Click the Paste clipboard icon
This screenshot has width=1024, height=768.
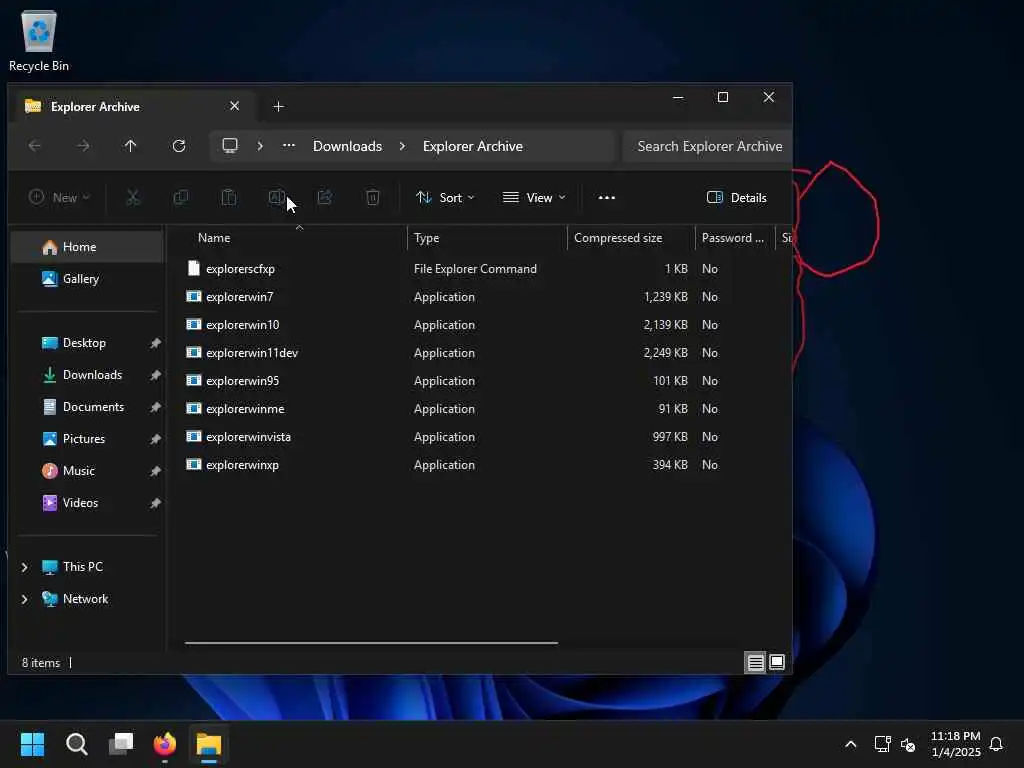[x=229, y=197]
